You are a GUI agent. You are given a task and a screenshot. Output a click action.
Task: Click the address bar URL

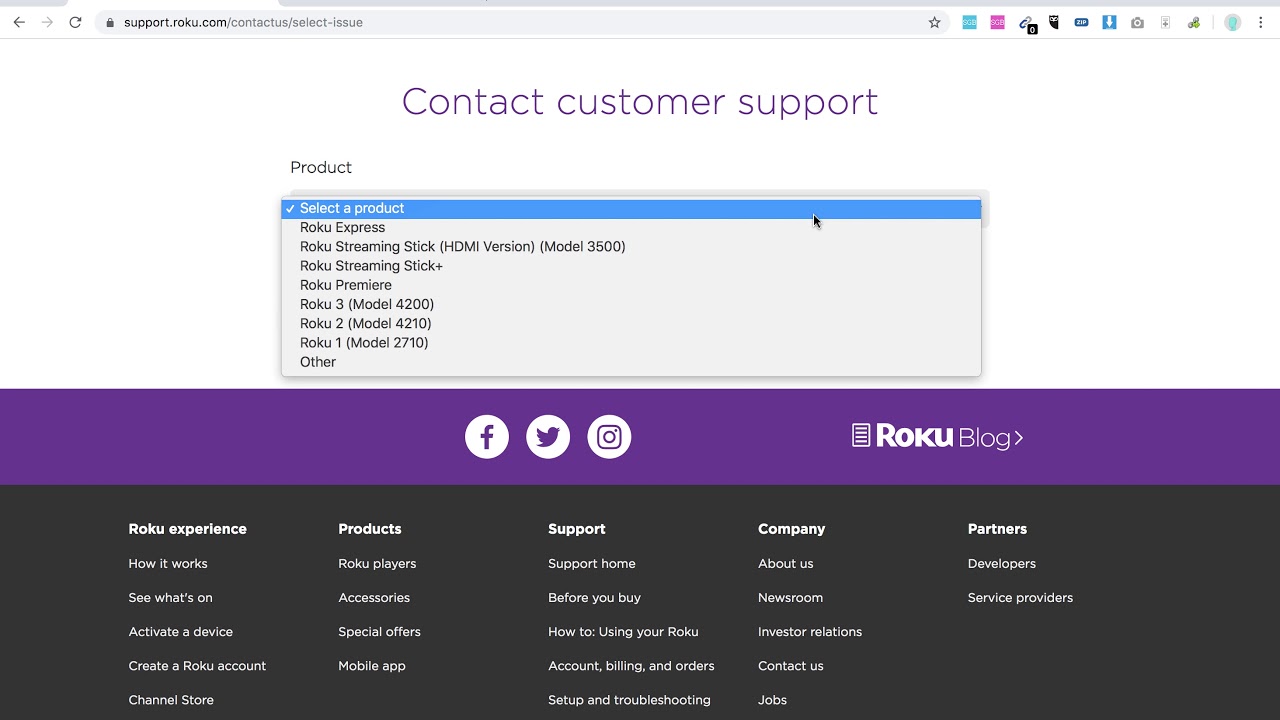click(x=243, y=22)
